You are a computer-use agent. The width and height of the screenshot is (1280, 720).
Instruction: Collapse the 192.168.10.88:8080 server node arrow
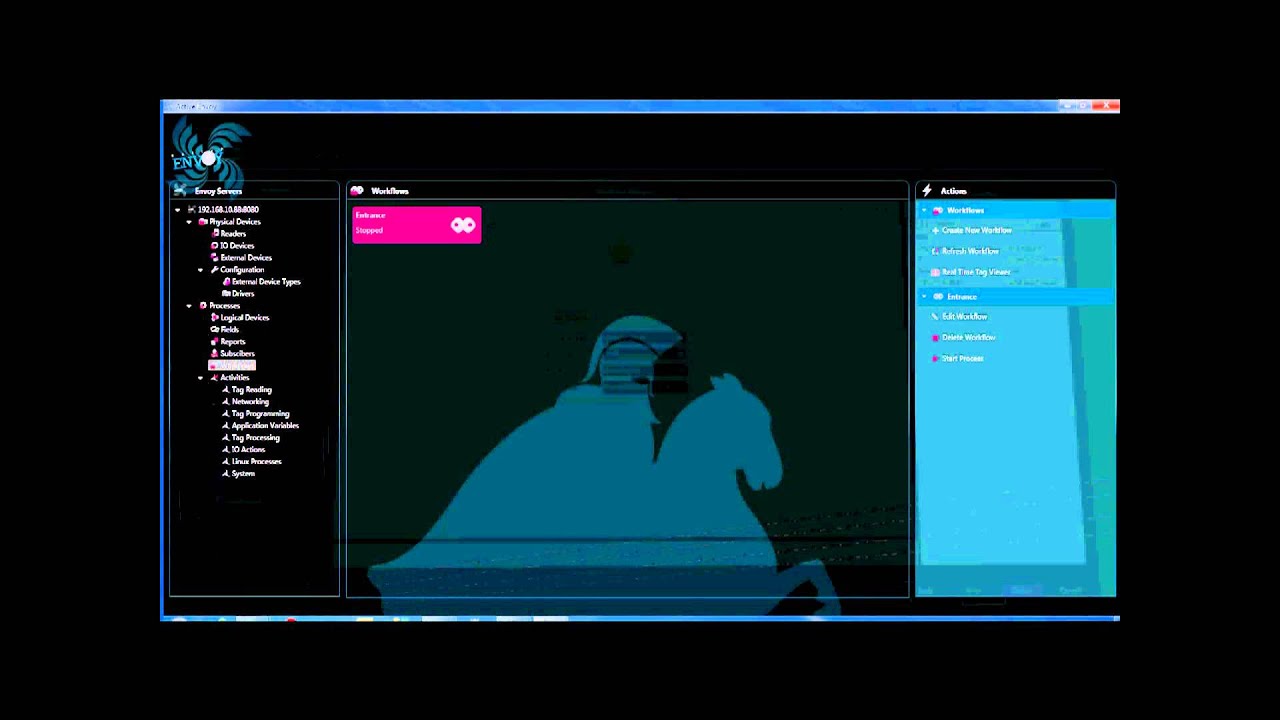(x=178, y=210)
